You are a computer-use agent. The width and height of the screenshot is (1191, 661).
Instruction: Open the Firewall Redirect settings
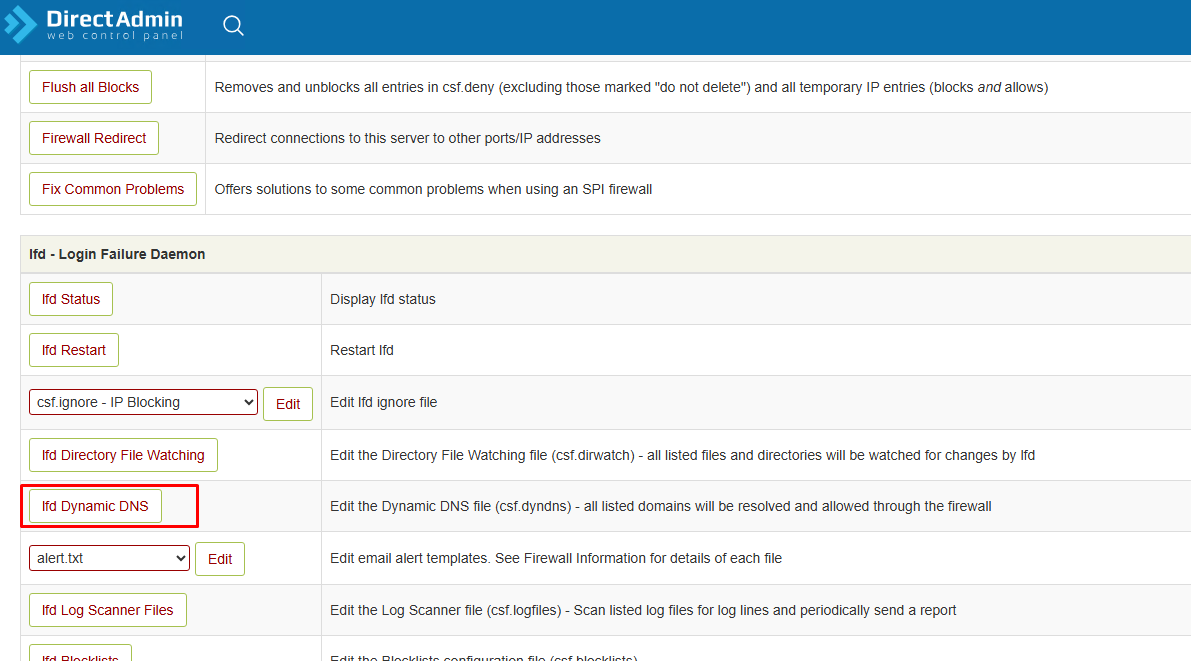tap(94, 138)
